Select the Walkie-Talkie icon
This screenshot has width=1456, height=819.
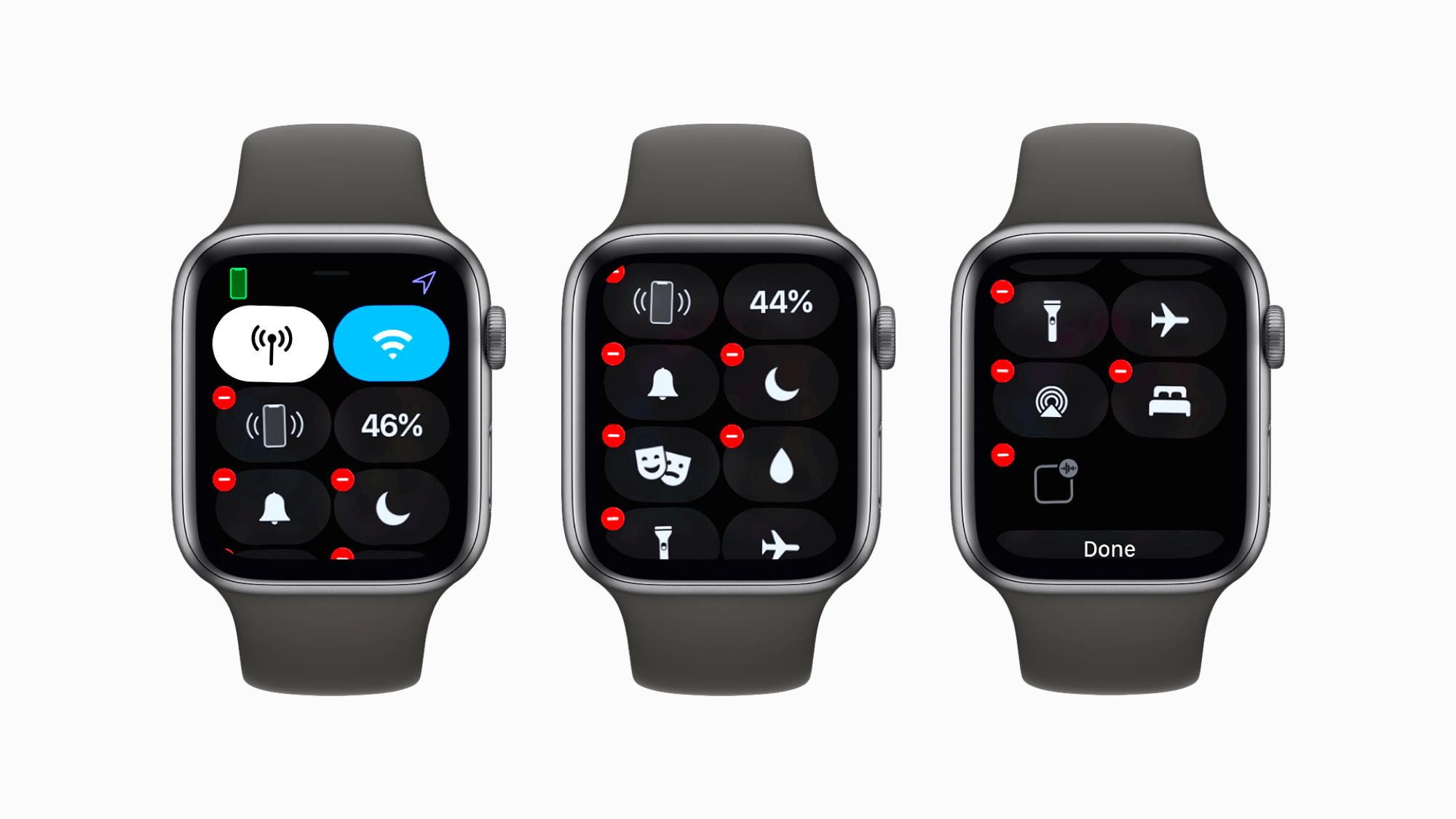[1053, 481]
